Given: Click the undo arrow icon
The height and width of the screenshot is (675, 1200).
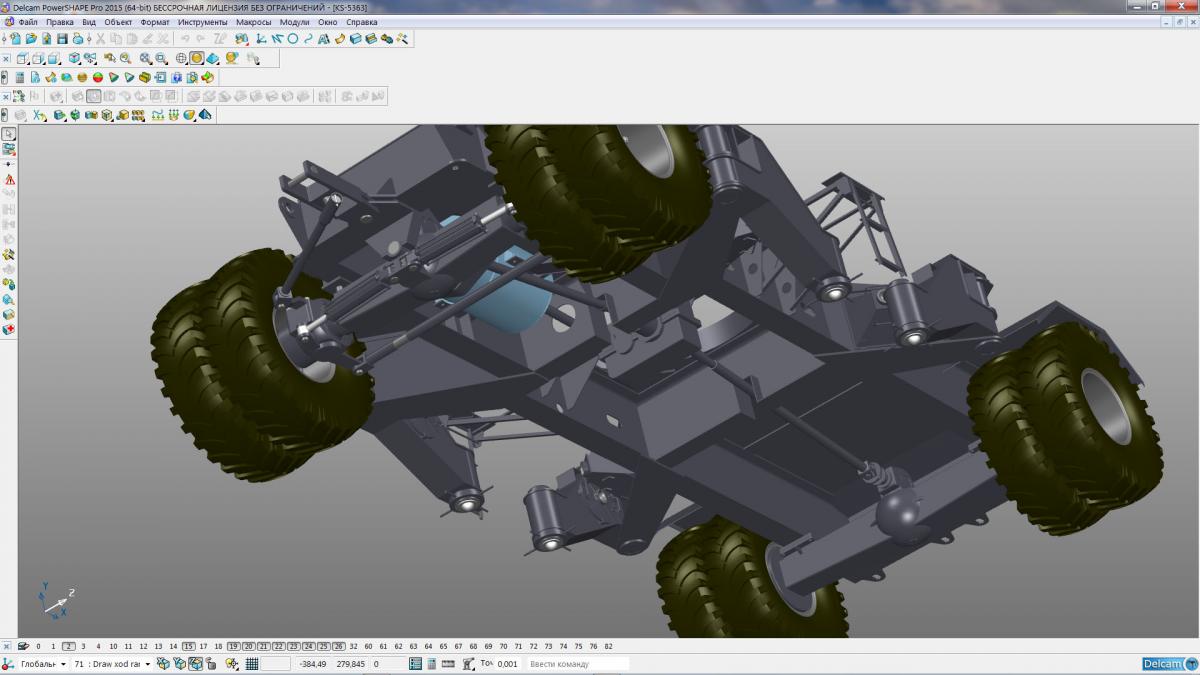Looking at the screenshot, I should tap(185, 39).
